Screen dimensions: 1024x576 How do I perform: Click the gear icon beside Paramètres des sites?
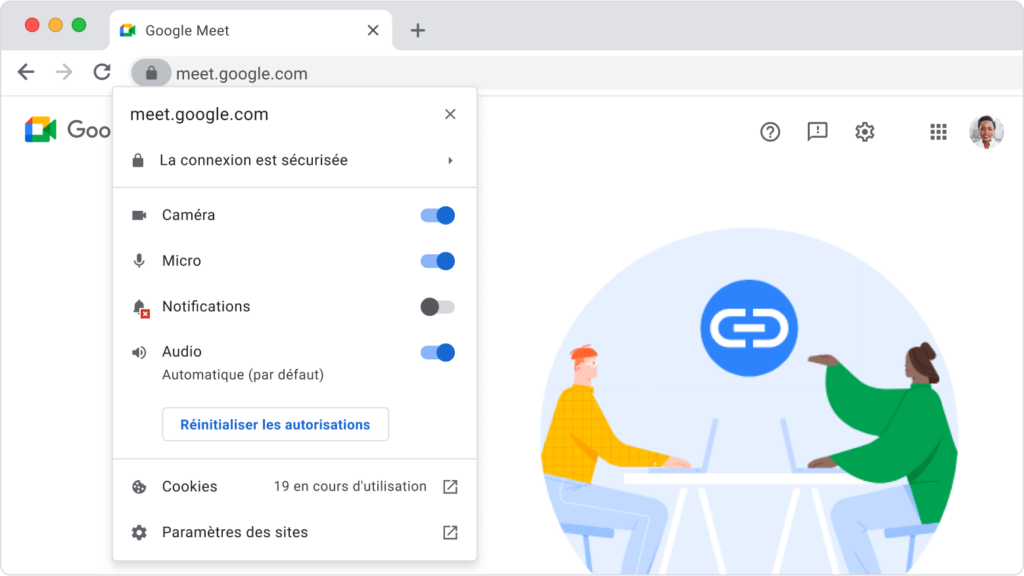[139, 532]
